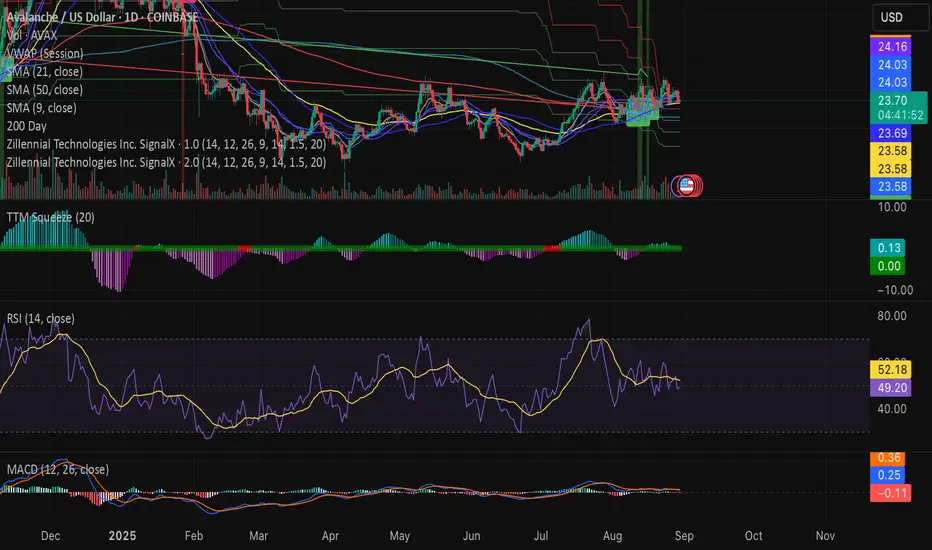
Task: Click the red −0.11 MACD histogram label
Action: [890, 493]
